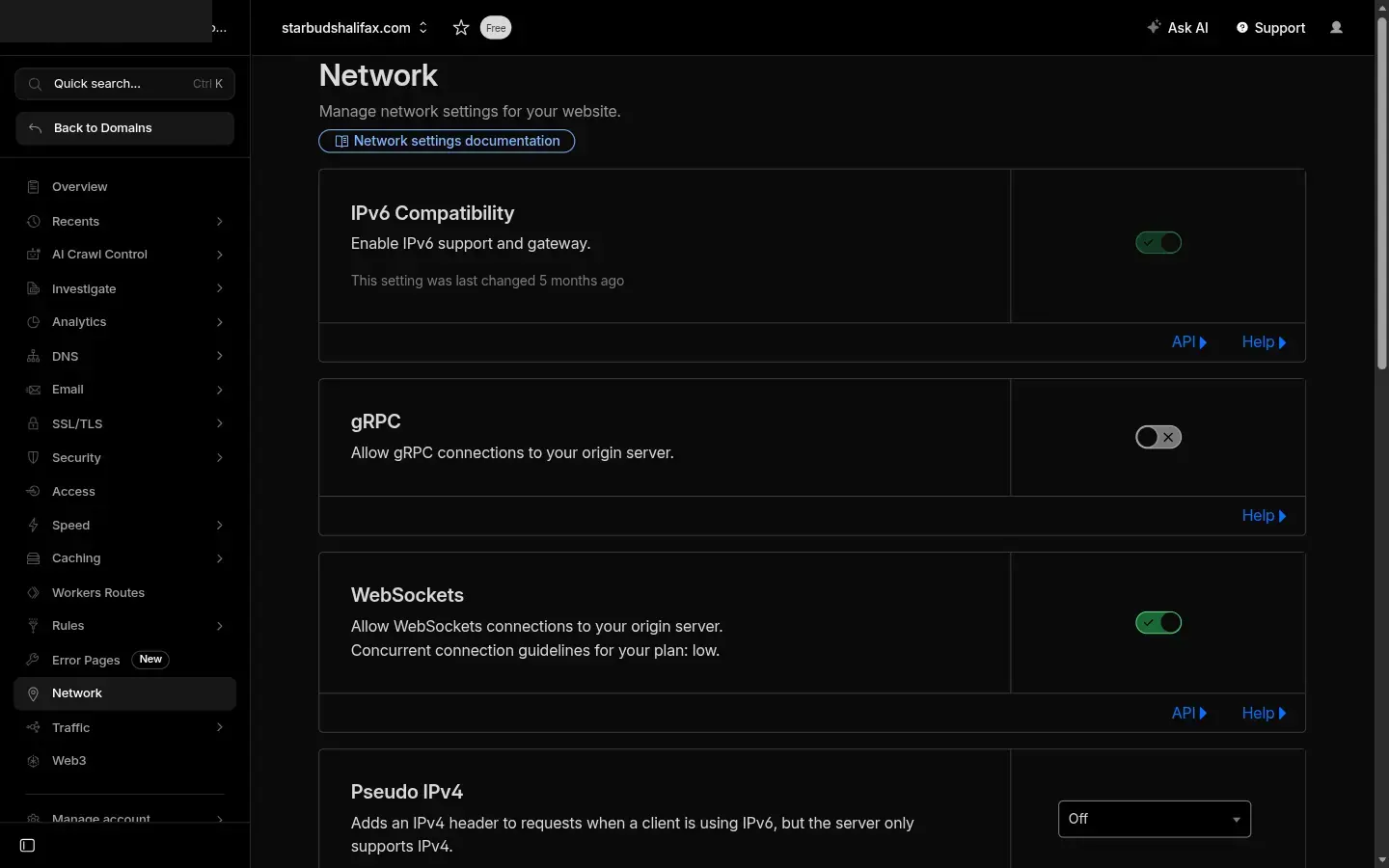This screenshot has width=1389, height=868.
Task: Click the user account avatar
Action: pyautogui.click(x=1337, y=28)
